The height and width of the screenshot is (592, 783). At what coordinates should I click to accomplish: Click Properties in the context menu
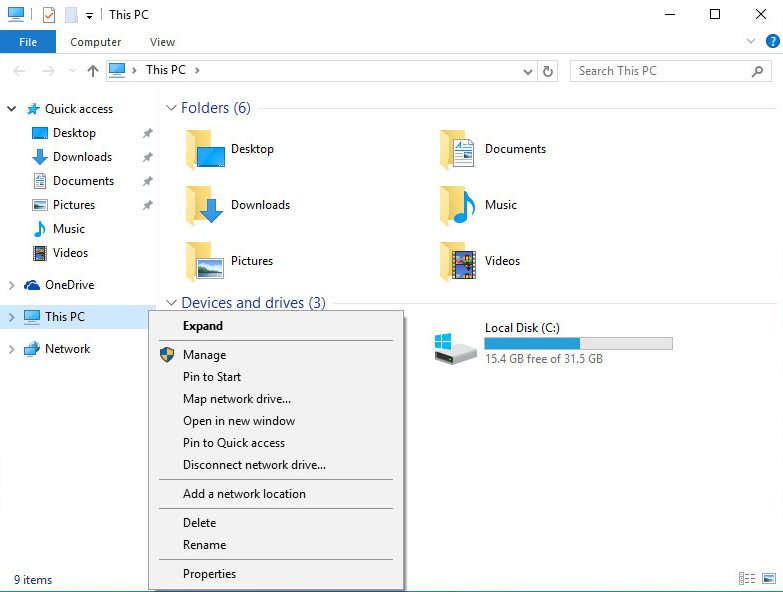coord(209,574)
